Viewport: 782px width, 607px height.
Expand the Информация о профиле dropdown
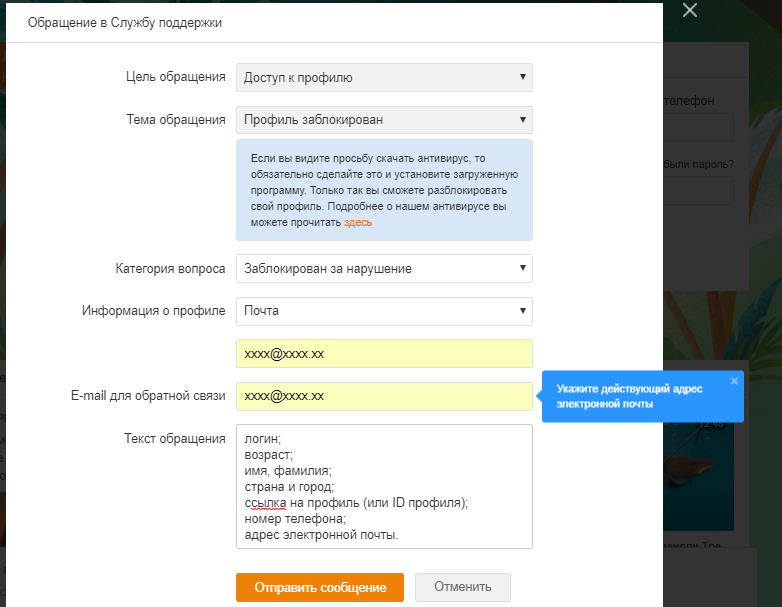[384, 311]
